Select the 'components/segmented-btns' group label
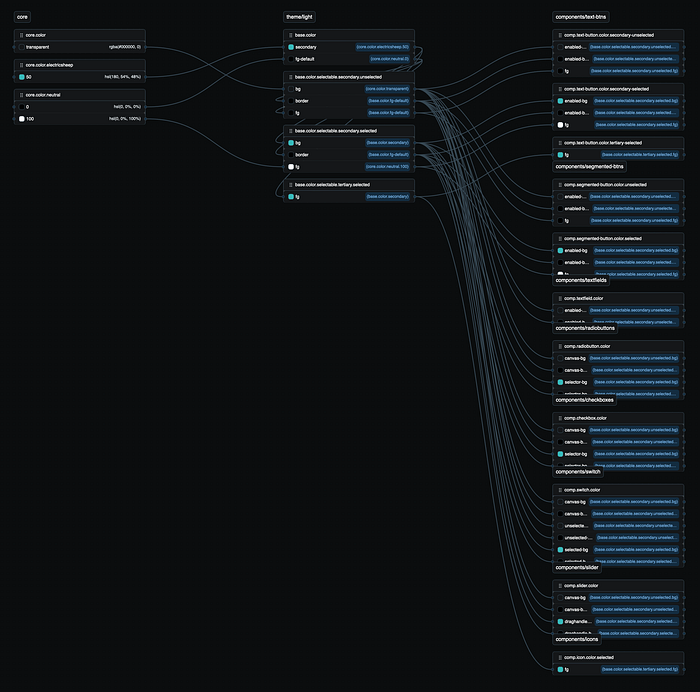The height and width of the screenshot is (692, 700). click(x=589, y=167)
